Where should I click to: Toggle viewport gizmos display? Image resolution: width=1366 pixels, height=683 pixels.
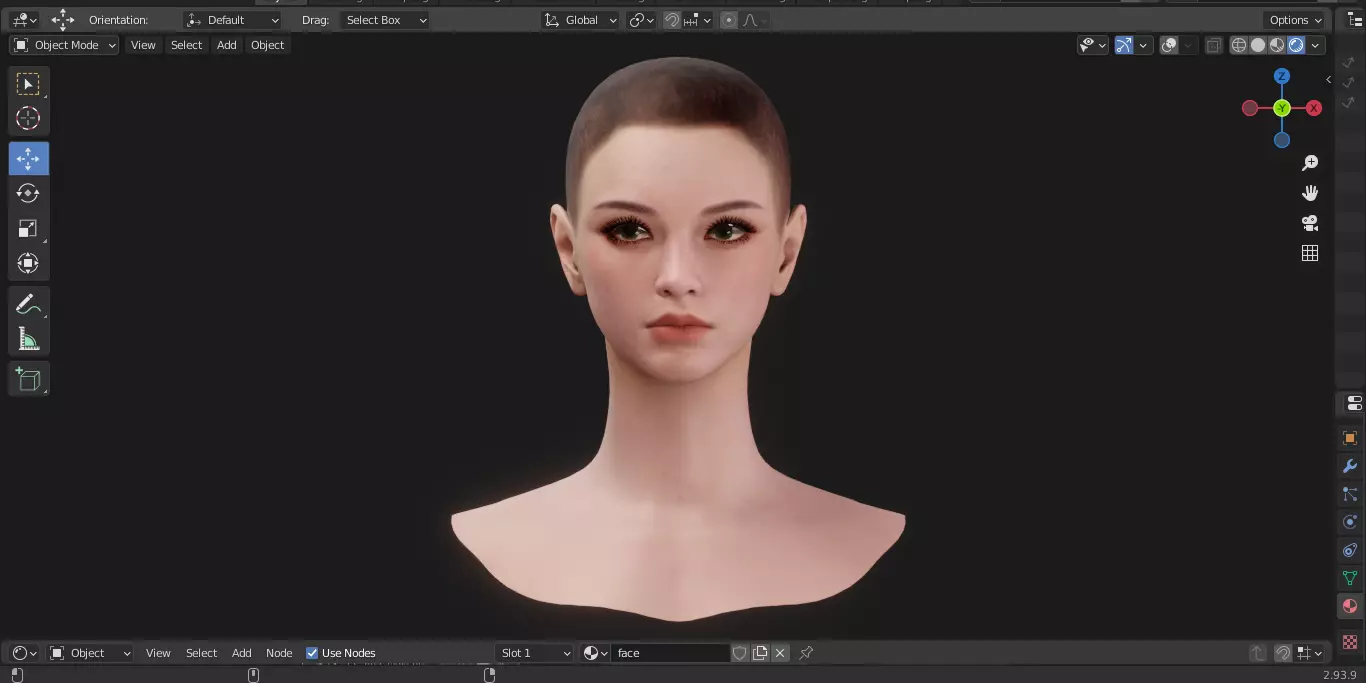click(1124, 45)
